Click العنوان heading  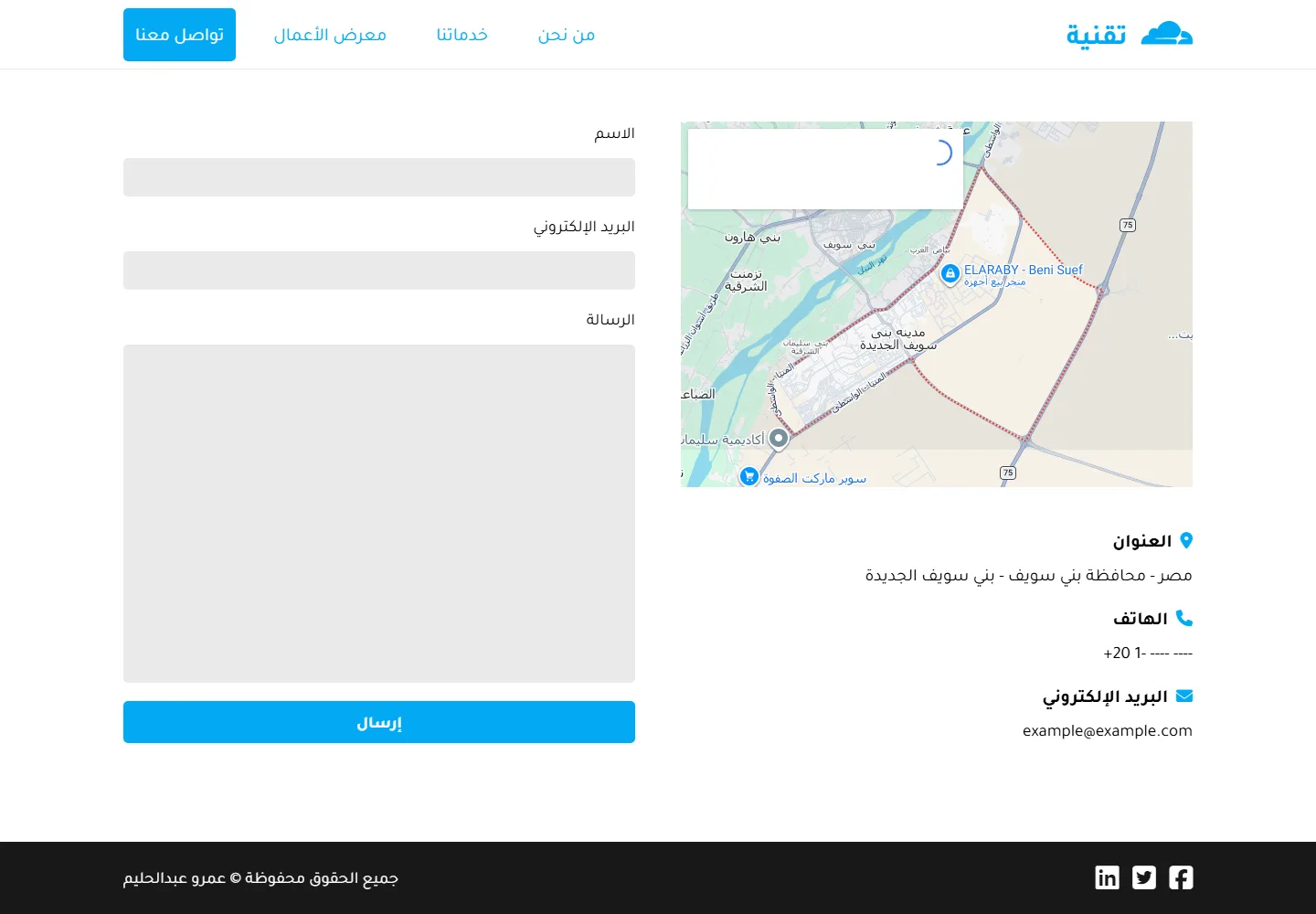point(1141,541)
